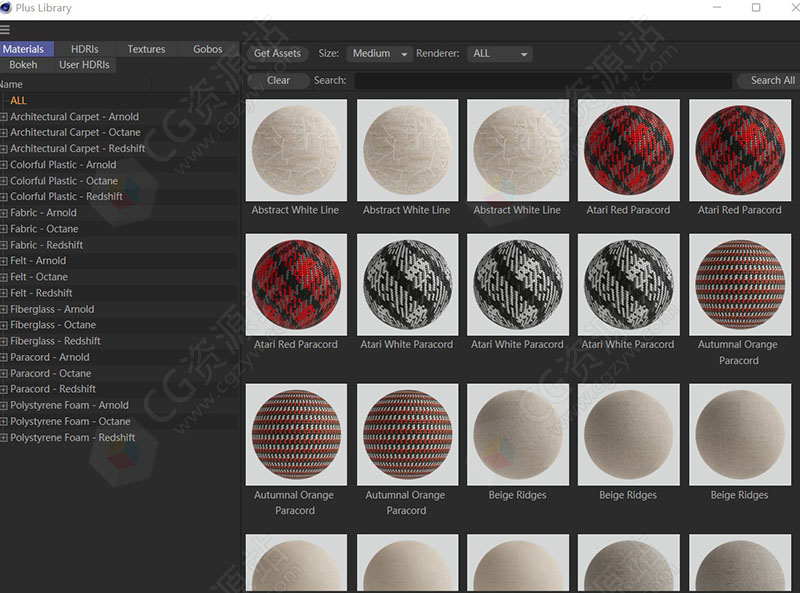Expand the Paracord - Octane tree node
This screenshot has height=593, width=800.
click(4, 373)
